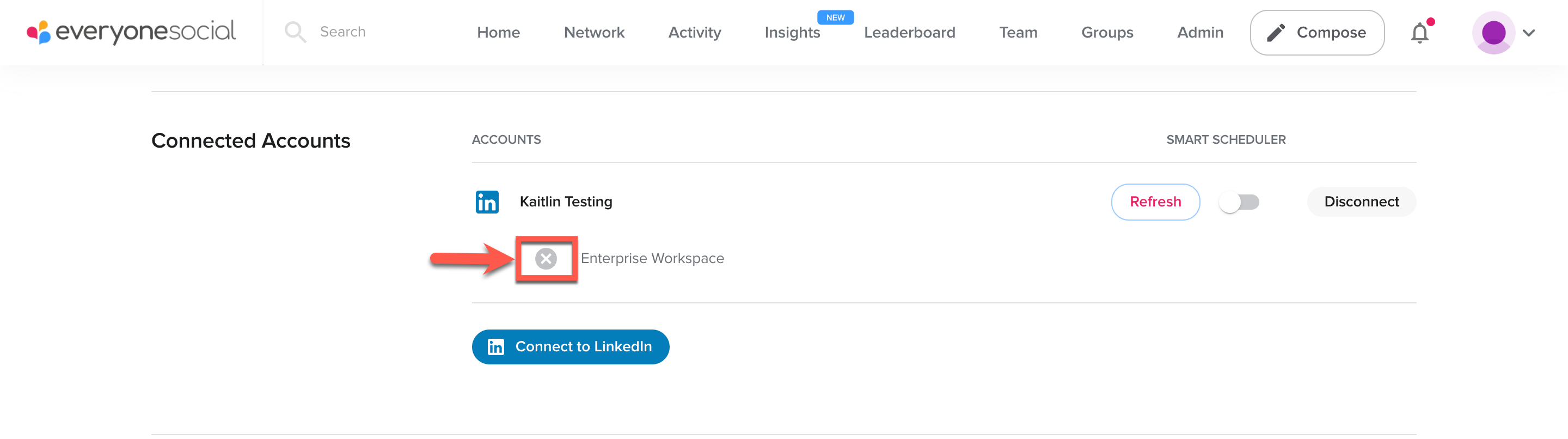Viewport: 1568px width, 439px height.
Task: Select the Enterprise Workspace label
Action: (x=652, y=259)
